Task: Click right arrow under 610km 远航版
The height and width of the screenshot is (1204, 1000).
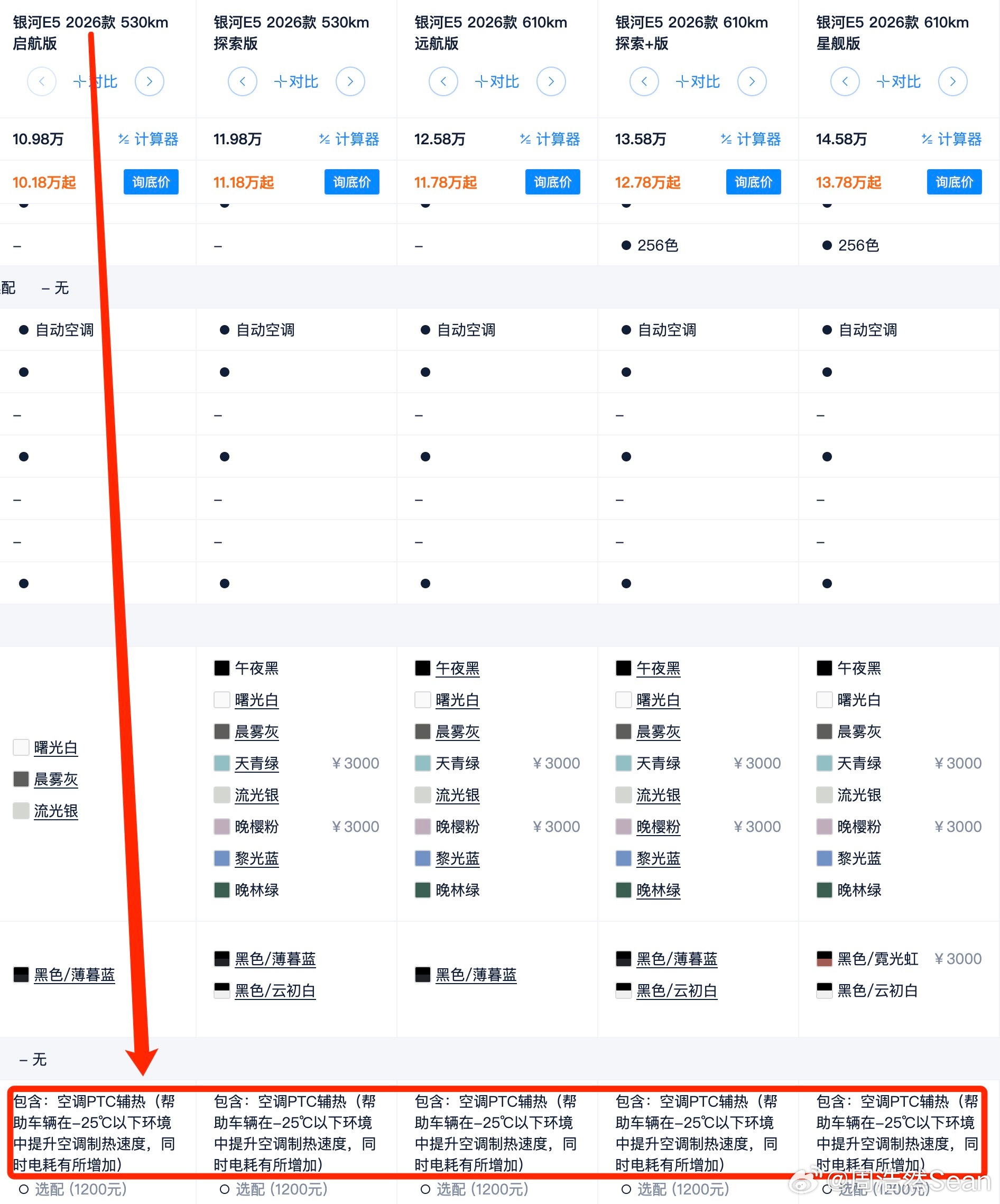Action: (551, 81)
